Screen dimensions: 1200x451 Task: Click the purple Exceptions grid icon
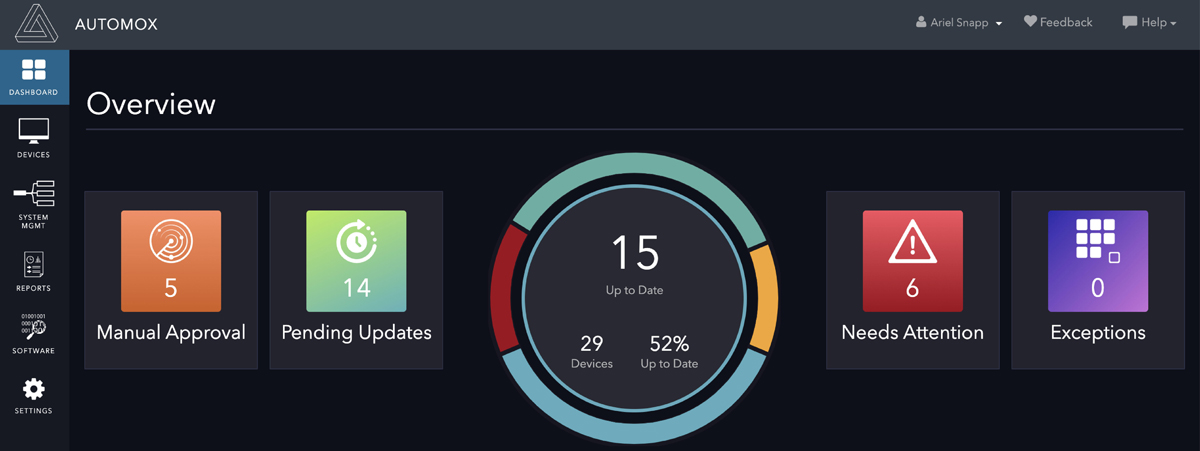point(1097,240)
